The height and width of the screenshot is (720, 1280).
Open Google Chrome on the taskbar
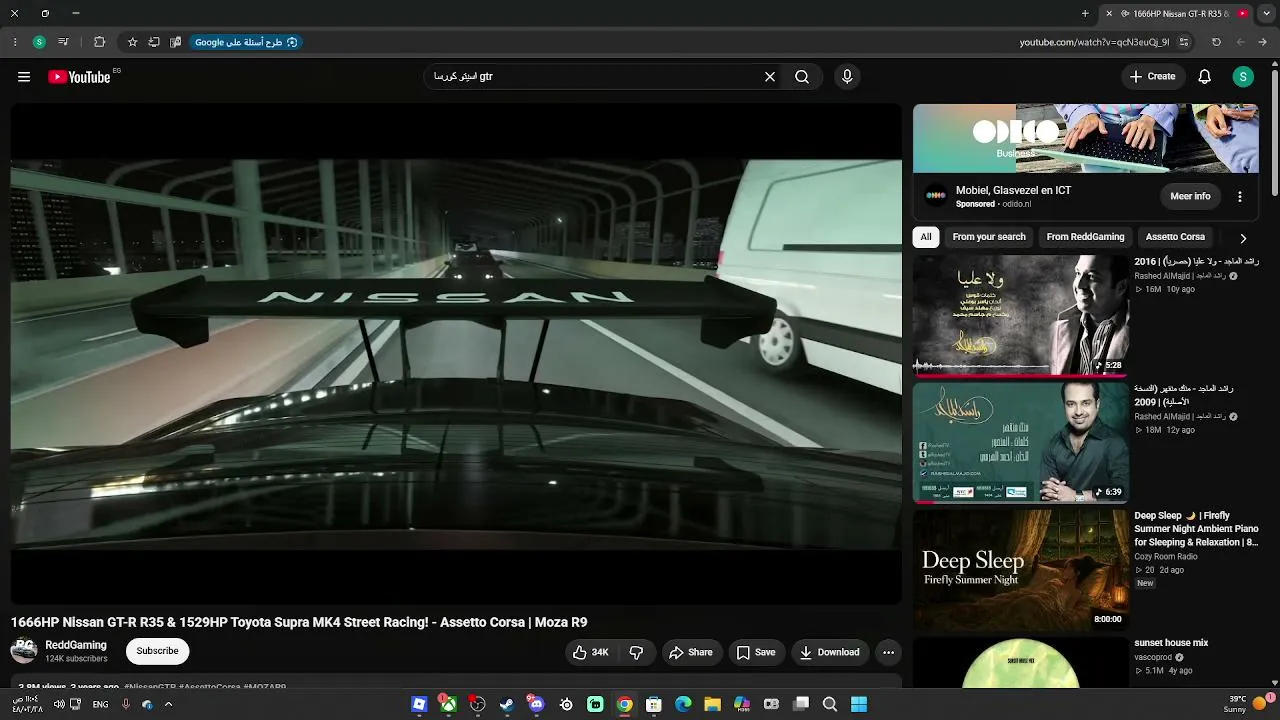(624, 705)
